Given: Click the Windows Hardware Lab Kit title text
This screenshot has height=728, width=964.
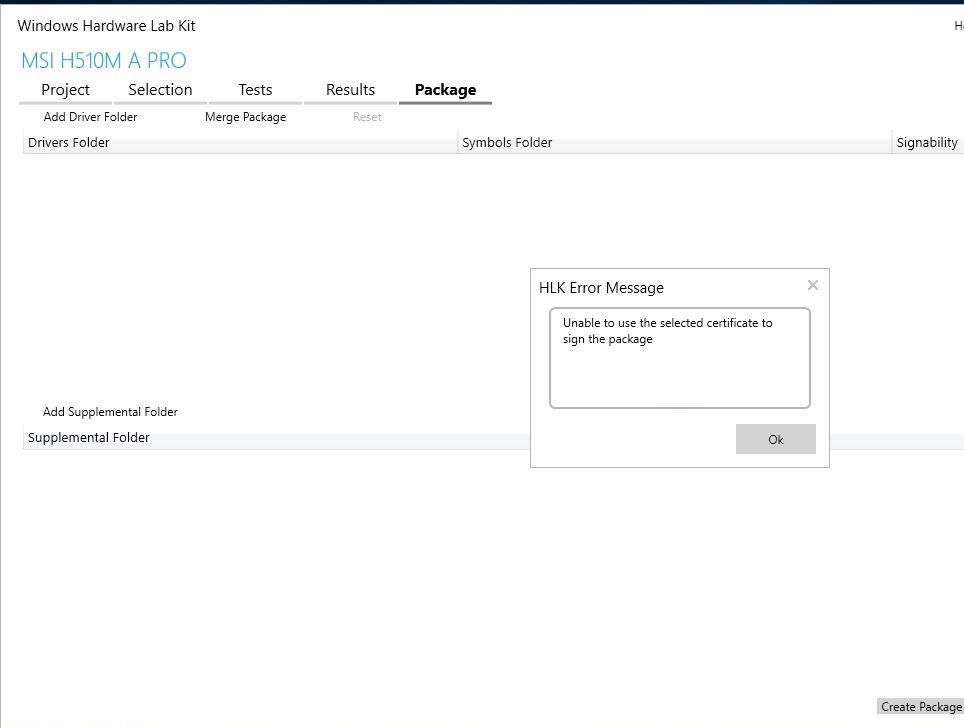Looking at the screenshot, I should point(106,25).
